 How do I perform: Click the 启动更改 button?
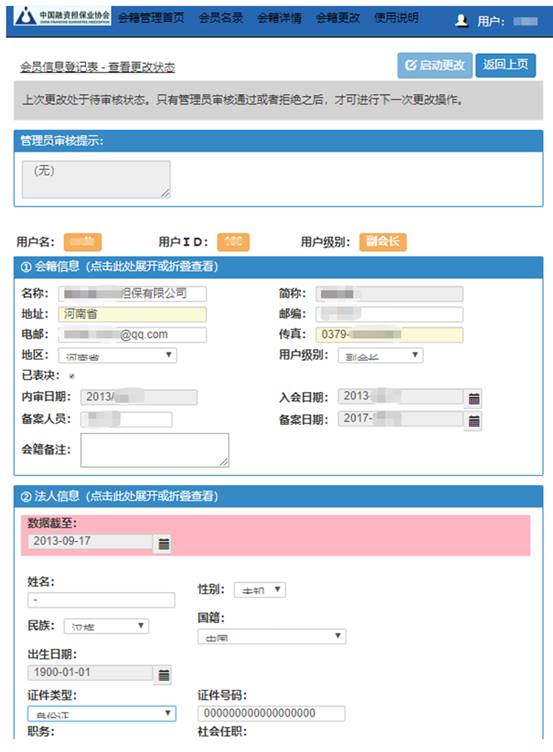435,65
